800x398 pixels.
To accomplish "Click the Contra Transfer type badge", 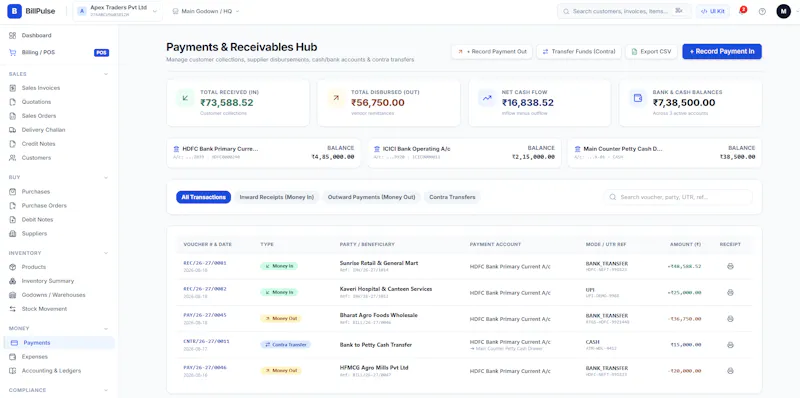I will (285, 345).
